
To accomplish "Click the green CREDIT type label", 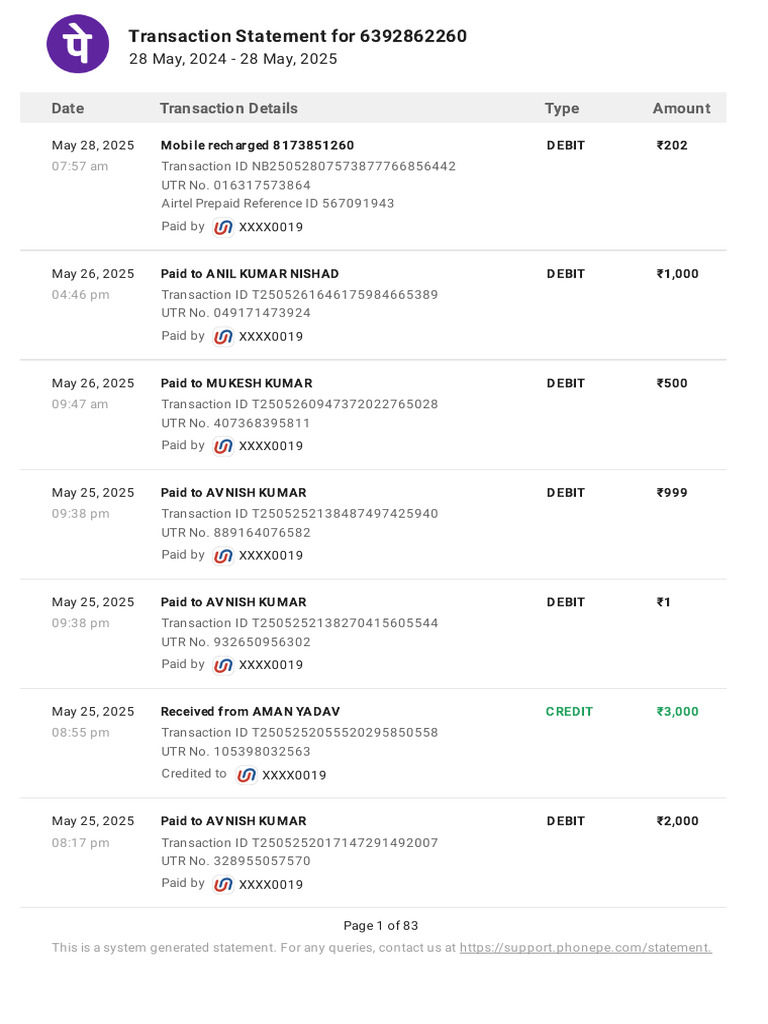I will coord(569,712).
